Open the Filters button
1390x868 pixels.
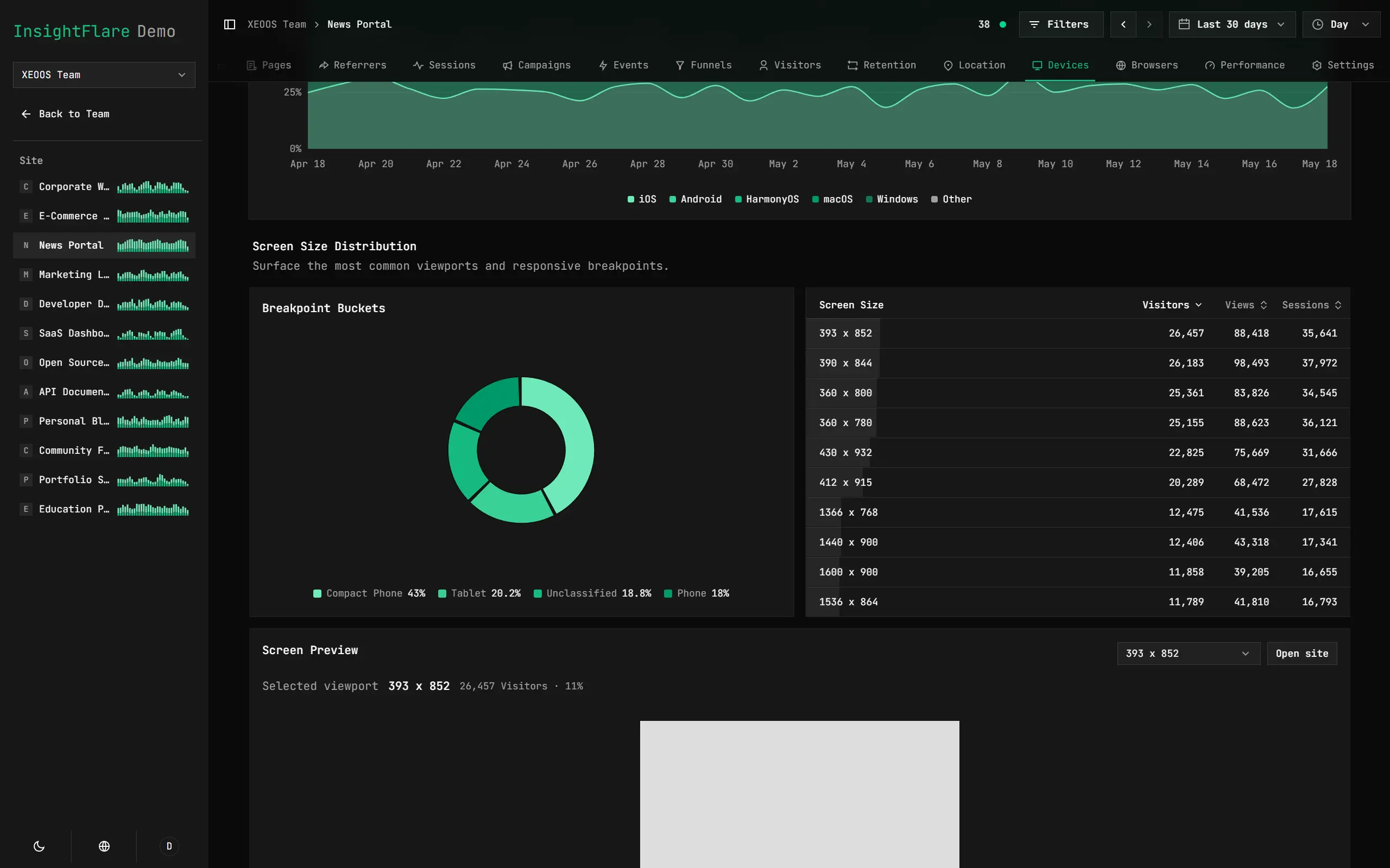pyautogui.click(x=1061, y=24)
